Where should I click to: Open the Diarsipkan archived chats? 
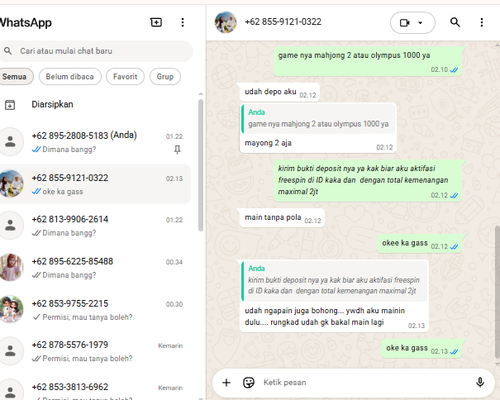95,105
